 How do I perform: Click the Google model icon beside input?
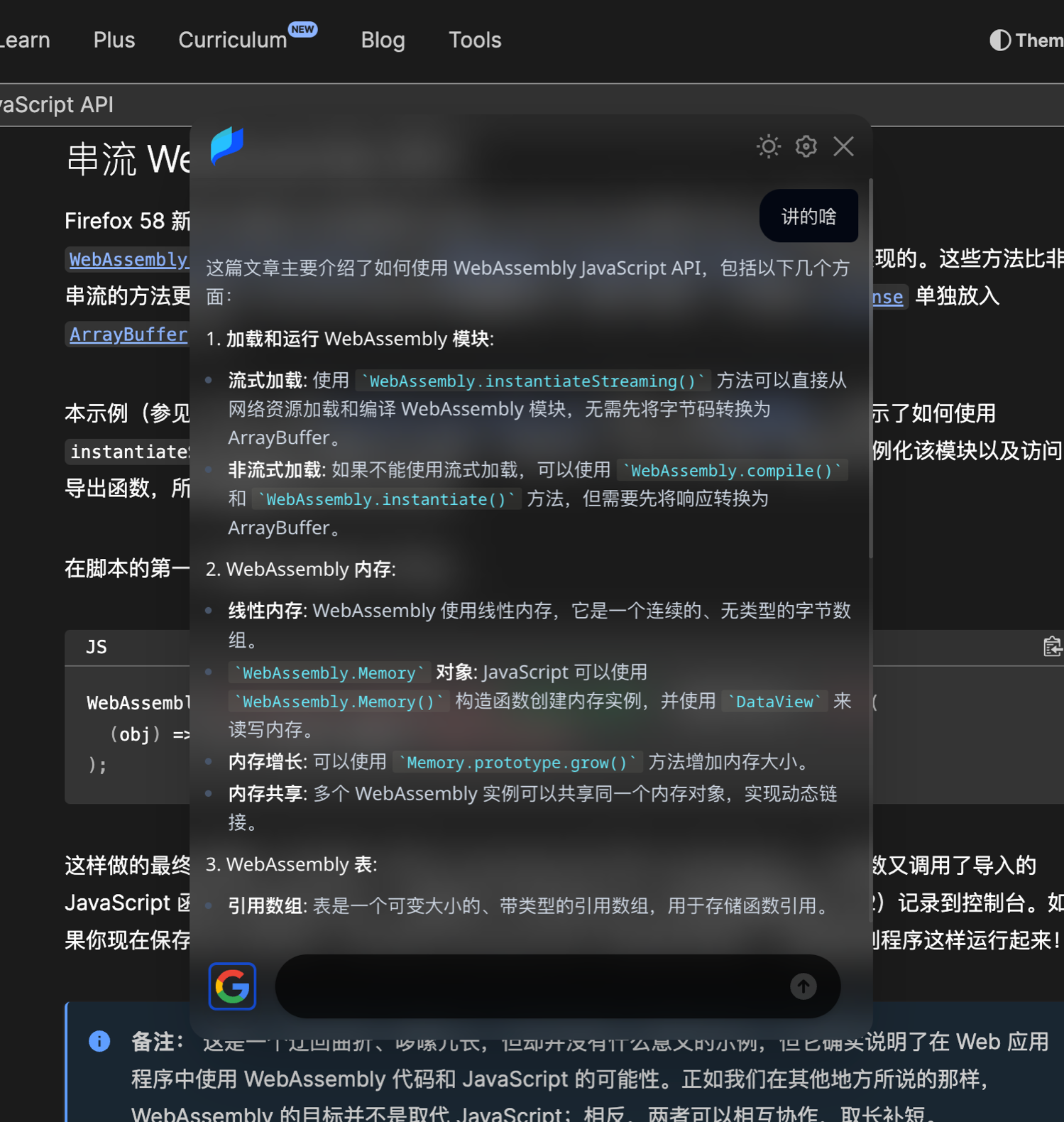(232, 986)
